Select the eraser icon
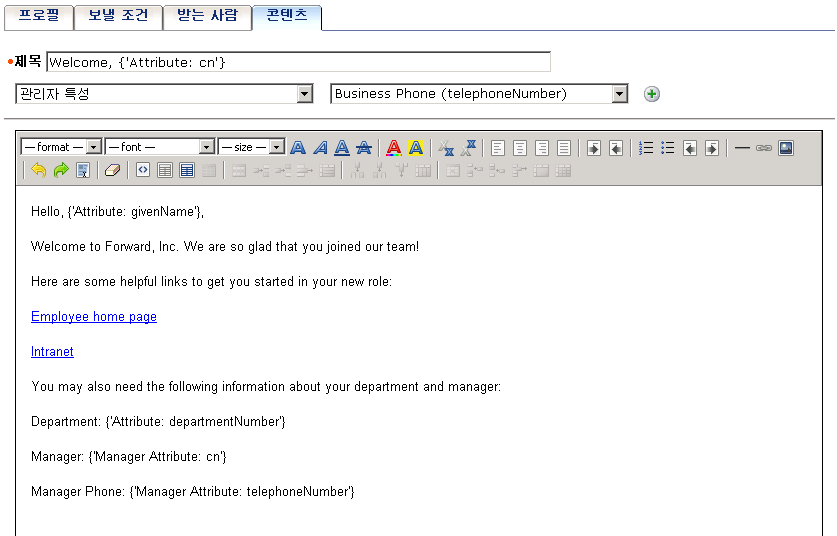The height and width of the screenshot is (536, 837). point(113,170)
